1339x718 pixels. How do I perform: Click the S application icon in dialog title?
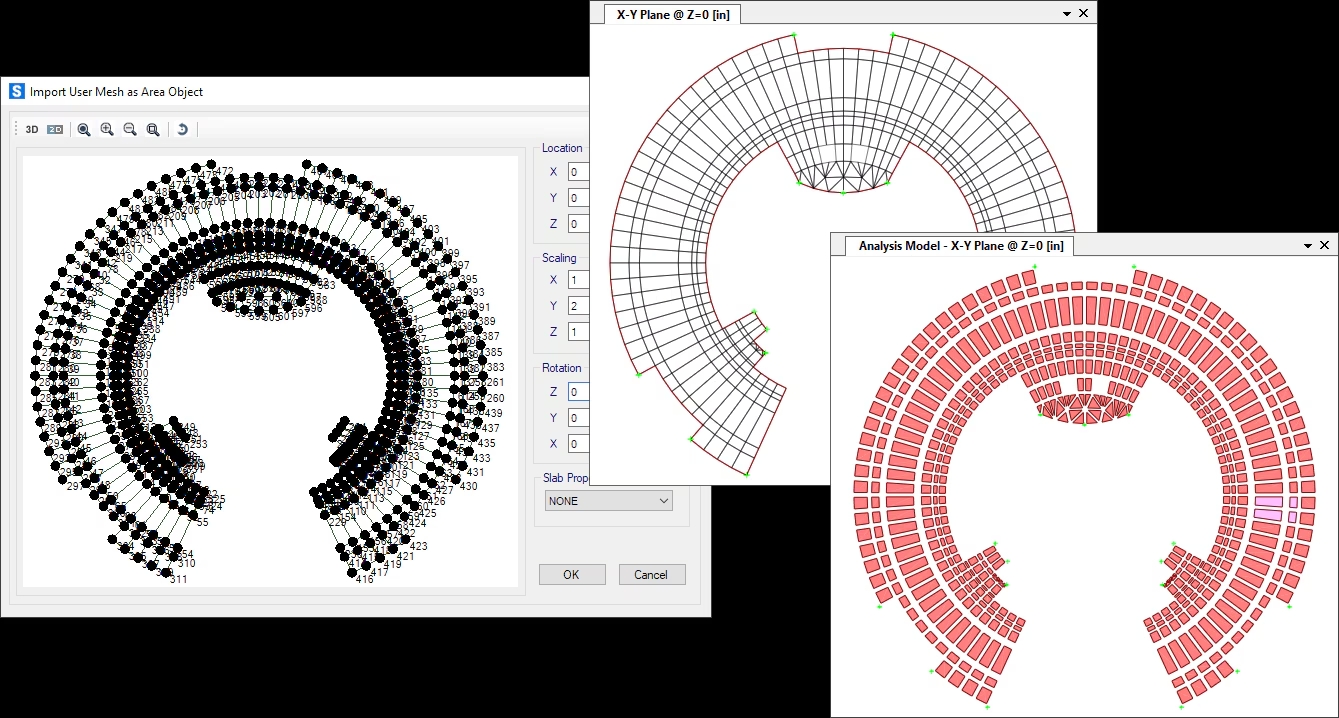(x=16, y=91)
